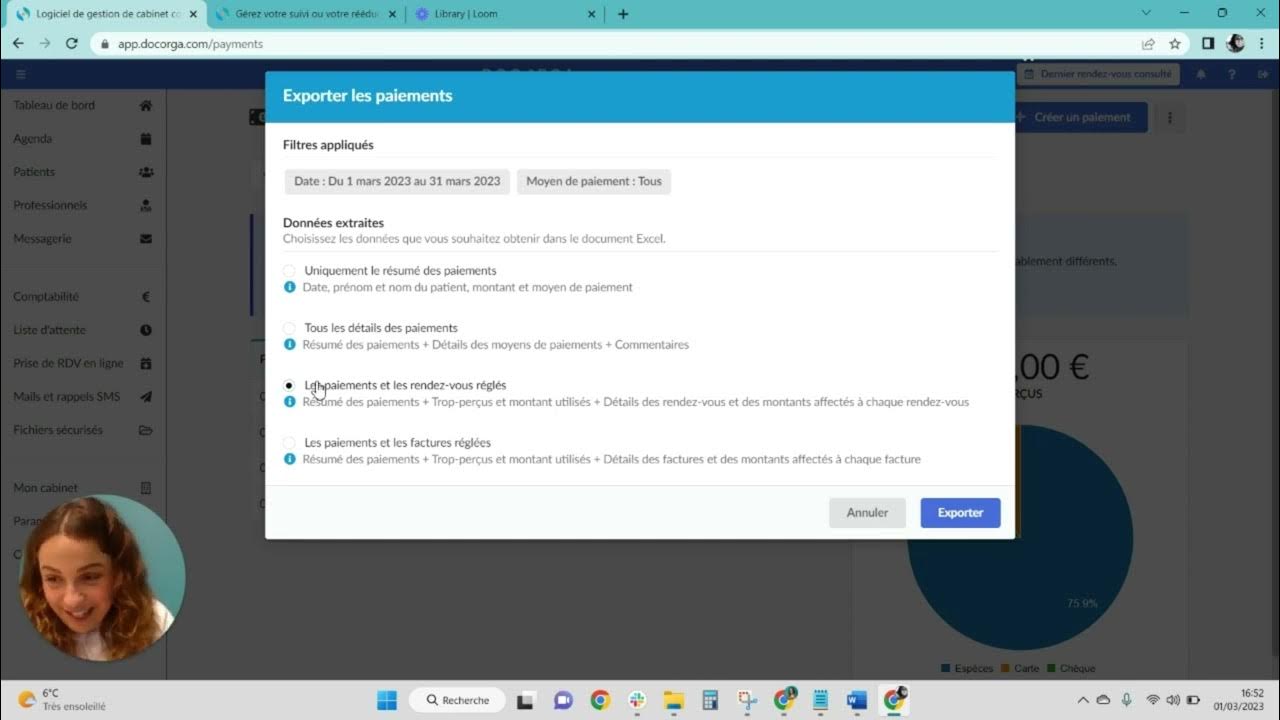The width and height of the screenshot is (1280, 720).
Task: Expand Windows system tray hidden icons chevron
Action: [1083, 700]
